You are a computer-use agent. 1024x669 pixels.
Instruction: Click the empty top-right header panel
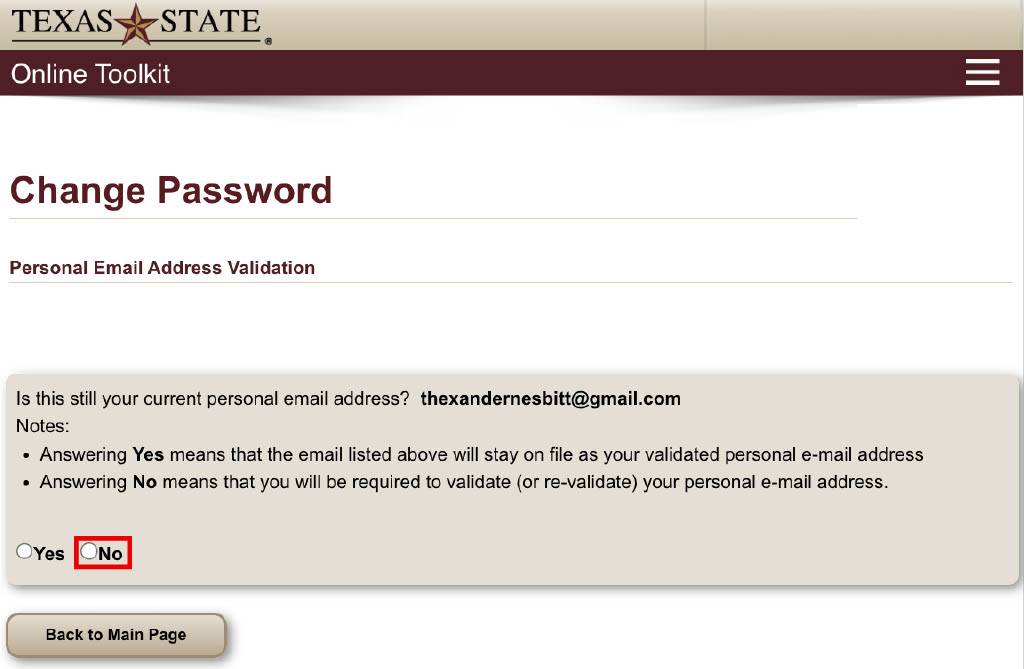[863, 25]
